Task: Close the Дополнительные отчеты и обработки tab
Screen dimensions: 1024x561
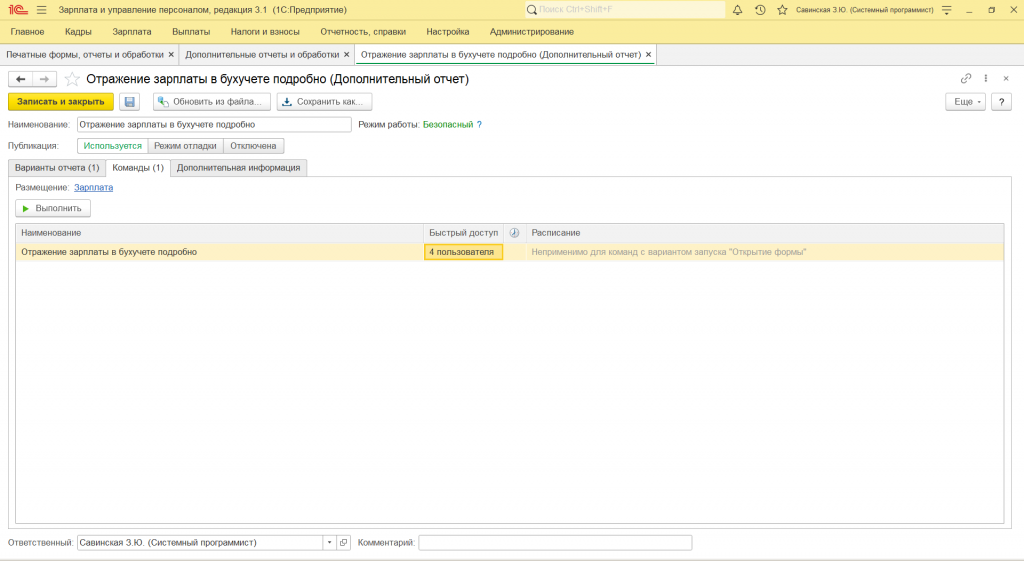Action: [346, 55]
